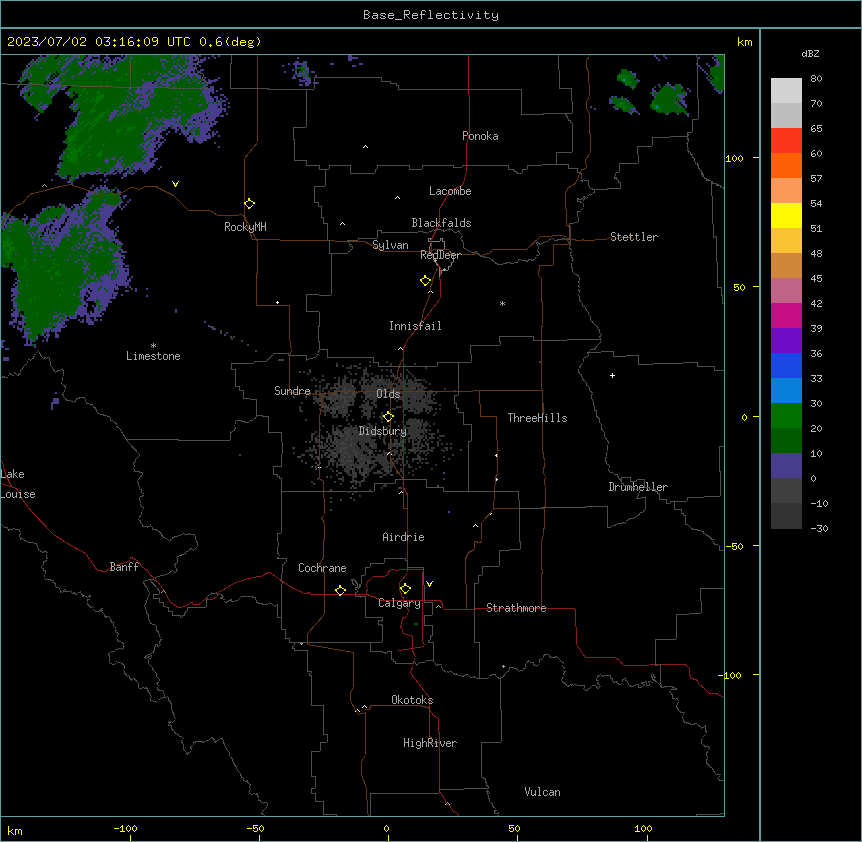Select the Innisfail city label

point(415,326)
